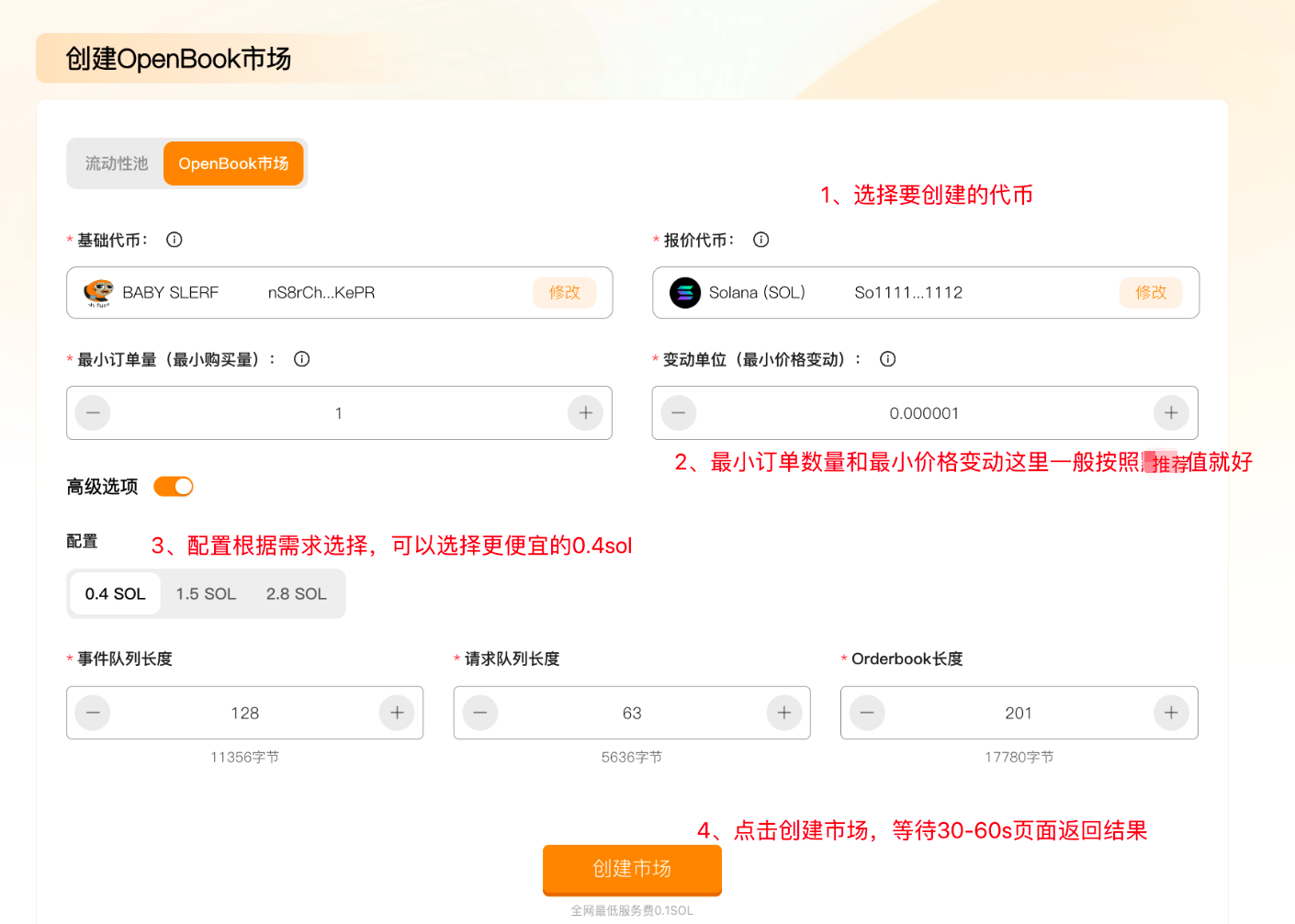Open info tooltip for 最小订单量
Screen dimensions: 1295x924
[301, 359]
